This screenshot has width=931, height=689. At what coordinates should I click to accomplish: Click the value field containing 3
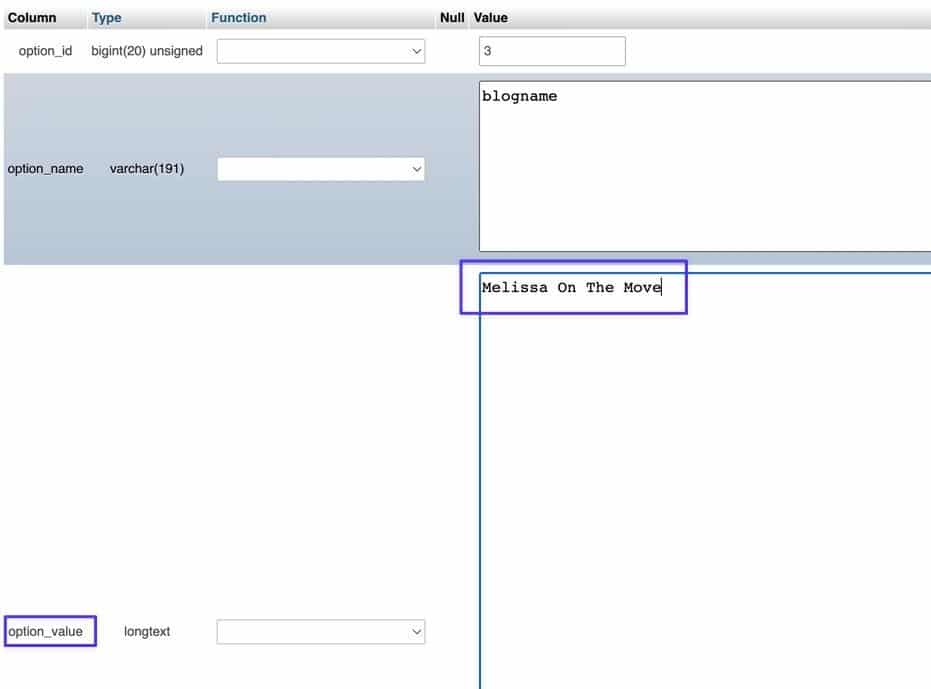(x=551, y=50)
